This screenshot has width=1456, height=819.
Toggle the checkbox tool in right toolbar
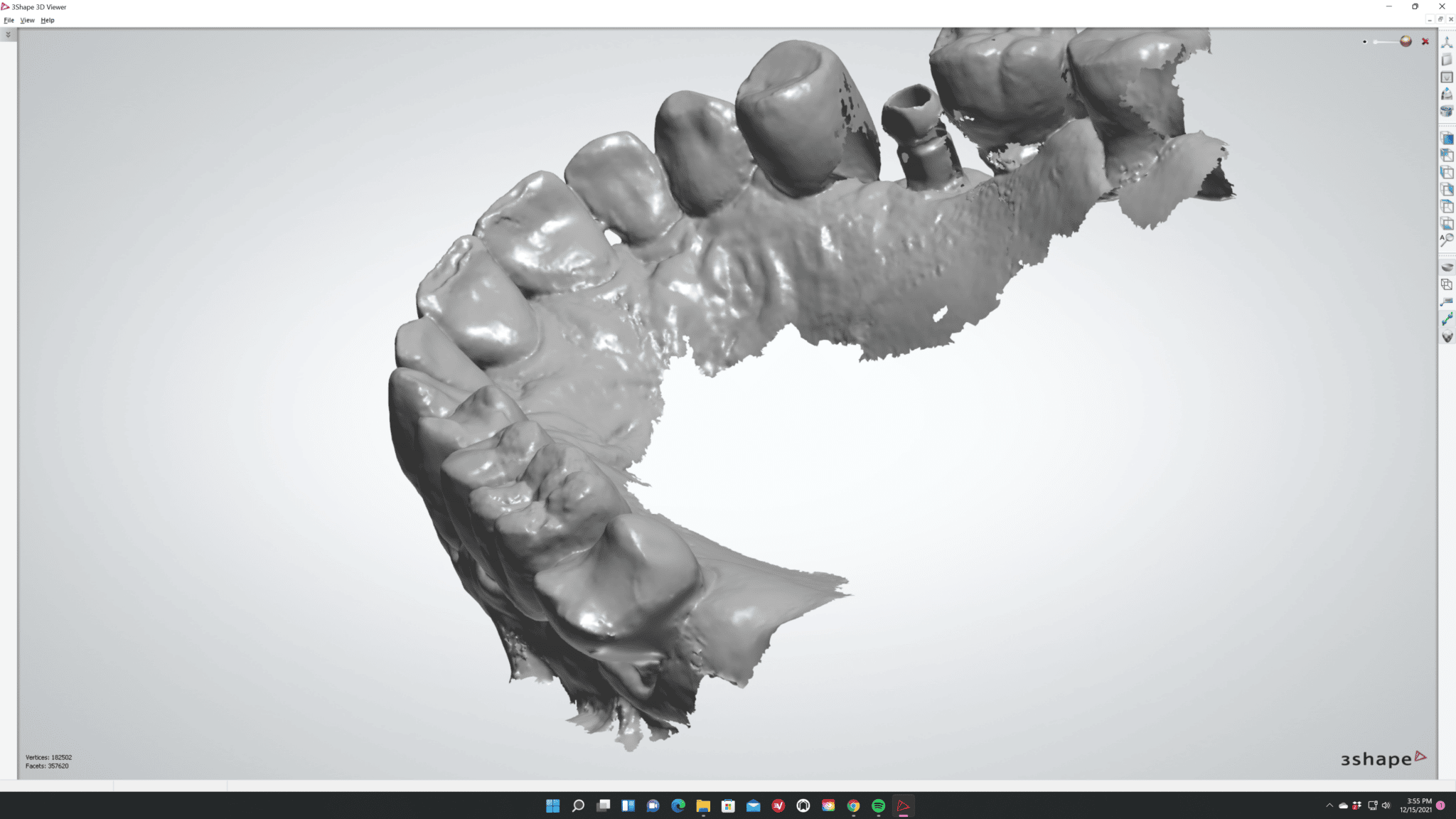point(1447,75)
